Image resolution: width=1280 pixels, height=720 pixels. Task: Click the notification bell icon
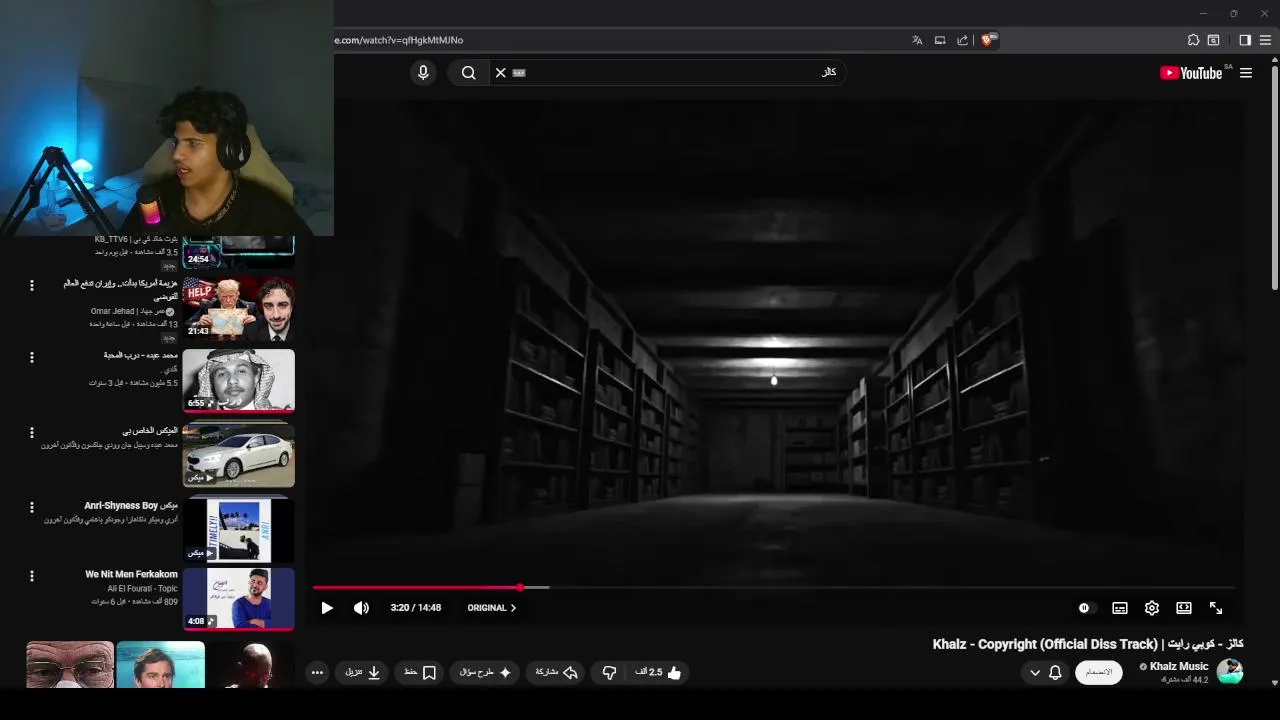tap(1055, 673)
